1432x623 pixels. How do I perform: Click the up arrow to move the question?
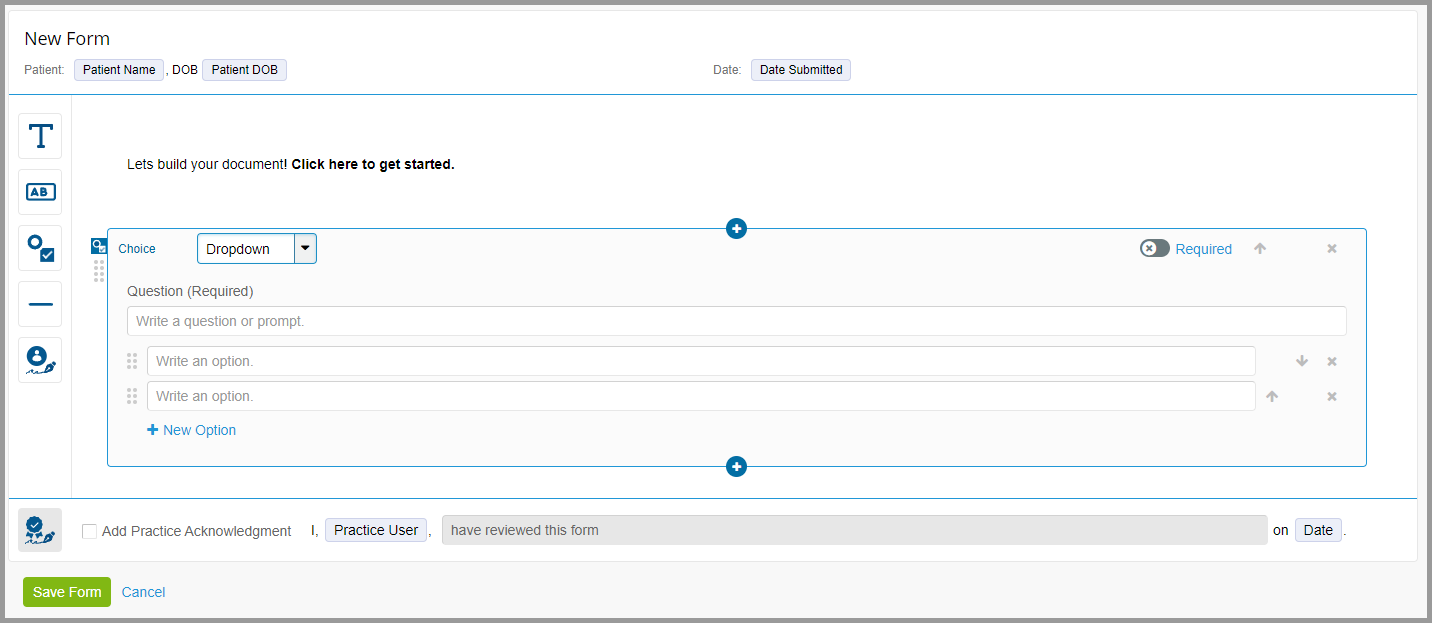pyautogui.click(x=1260, y=248)
